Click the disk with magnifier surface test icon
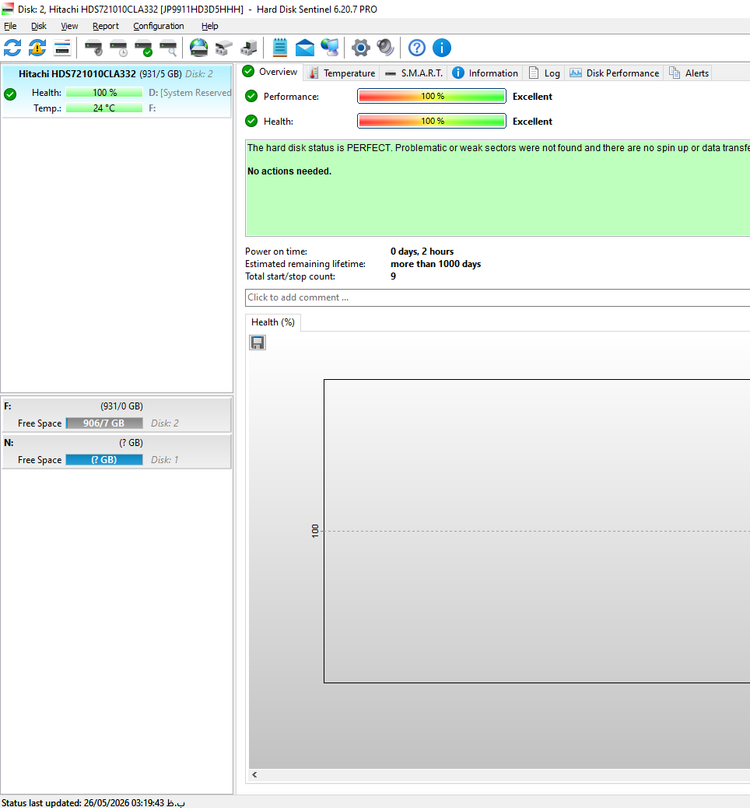The image size is (750, 808). coord(168,48)
